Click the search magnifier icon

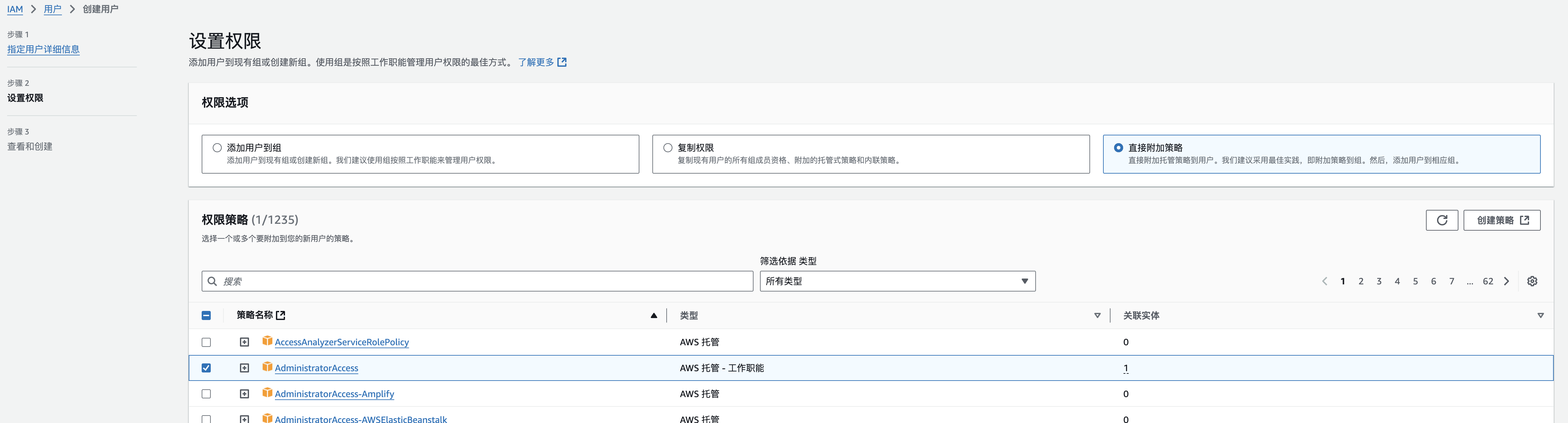pos(212,281)
